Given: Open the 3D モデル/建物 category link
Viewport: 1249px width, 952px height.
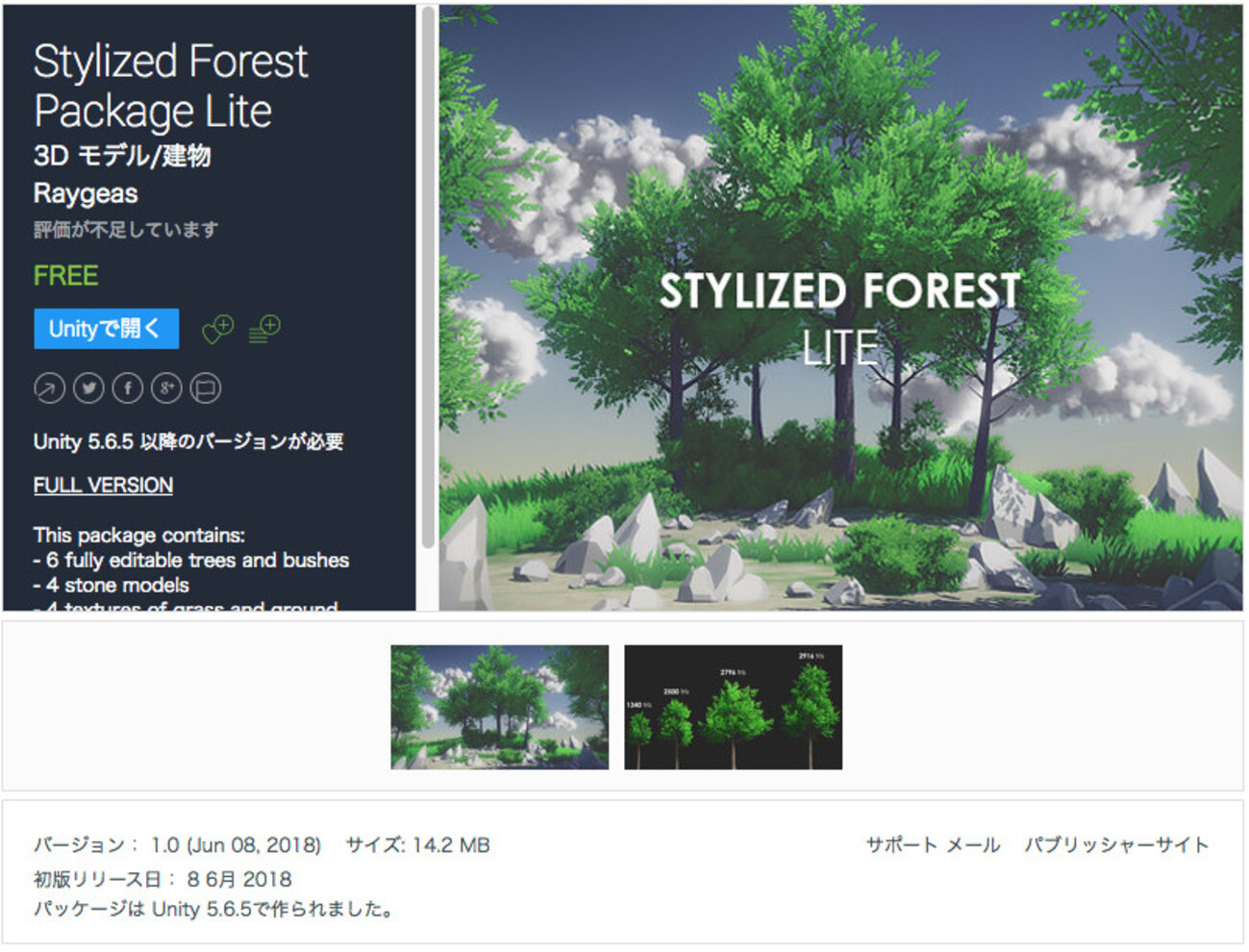Looking at the screenshot, I should (122, 156).
